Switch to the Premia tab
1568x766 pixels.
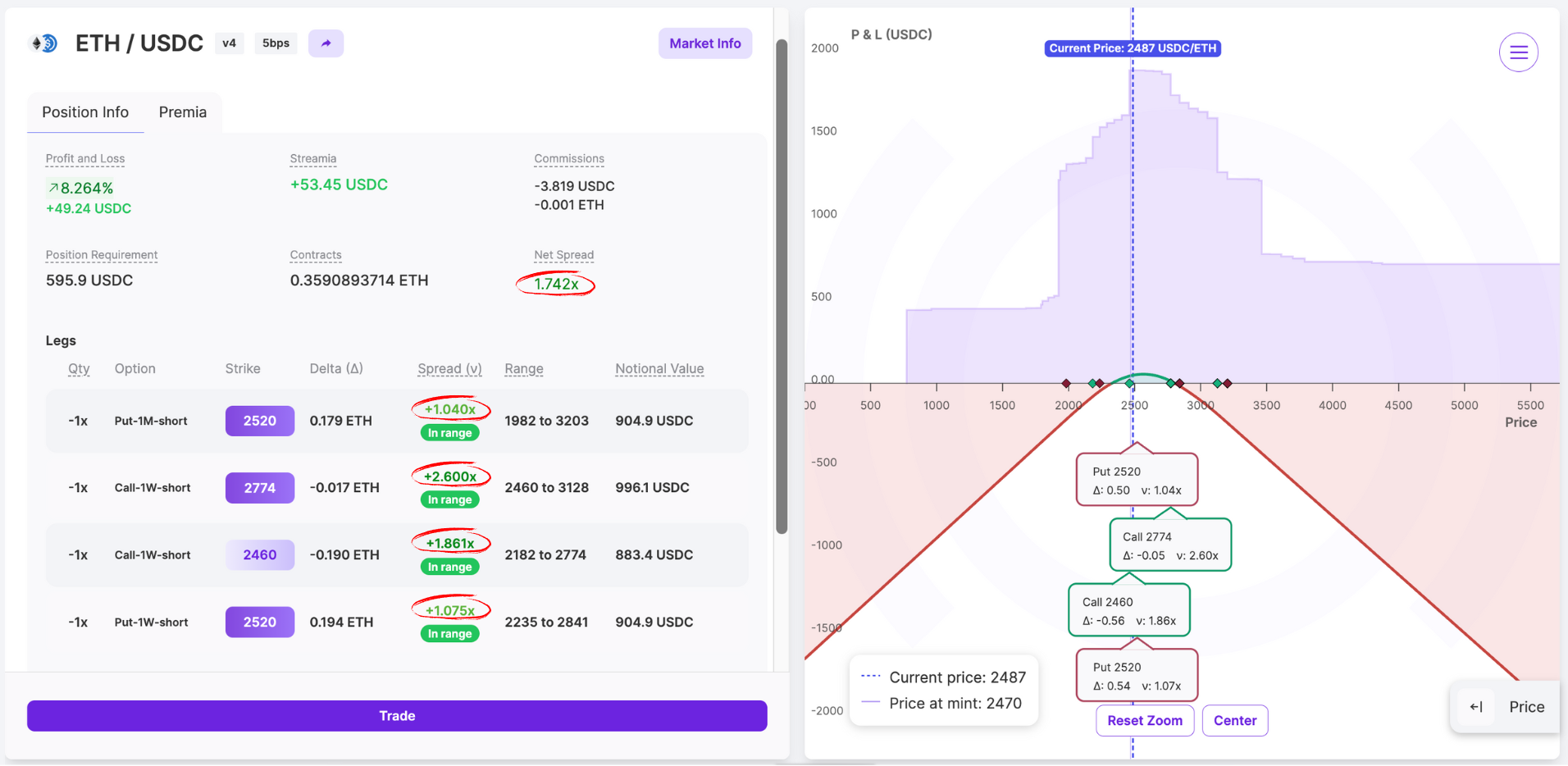[183, 112]
